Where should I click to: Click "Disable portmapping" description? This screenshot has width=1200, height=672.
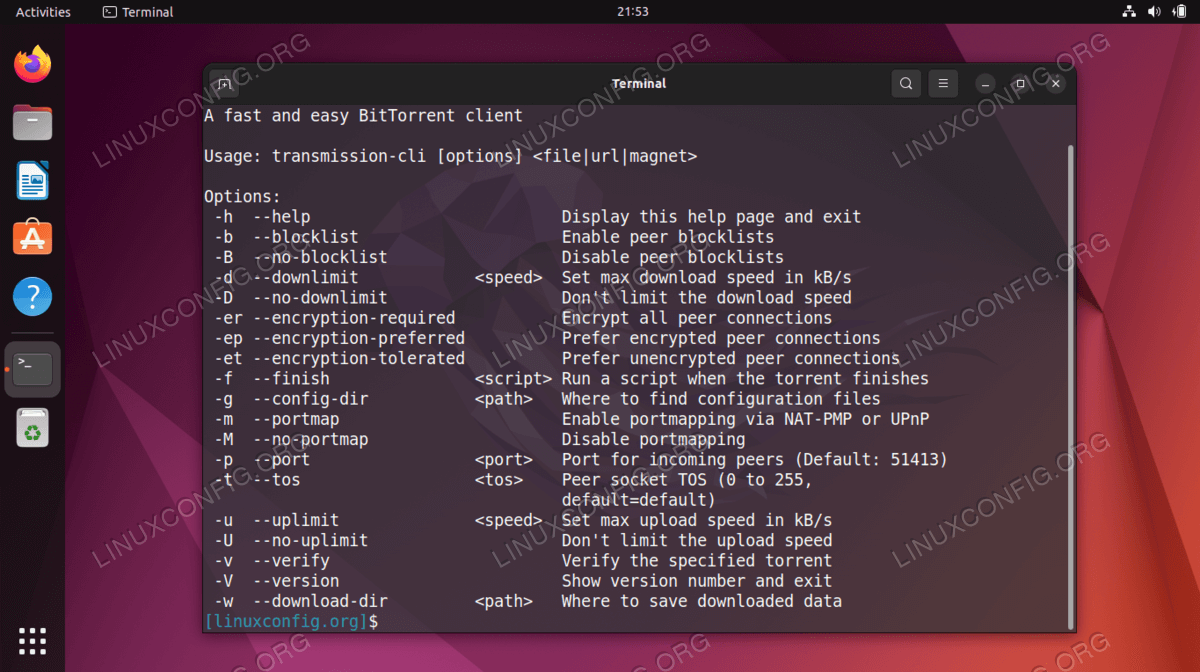[654, 439]
